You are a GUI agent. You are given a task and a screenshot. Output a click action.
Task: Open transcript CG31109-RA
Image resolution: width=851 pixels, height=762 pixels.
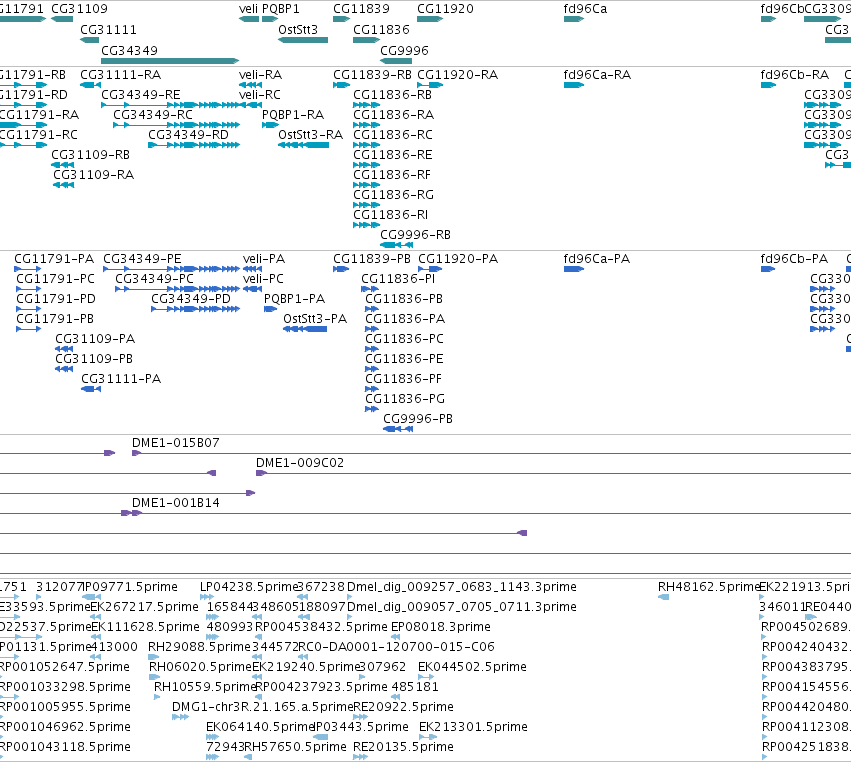tap(93, 175)
